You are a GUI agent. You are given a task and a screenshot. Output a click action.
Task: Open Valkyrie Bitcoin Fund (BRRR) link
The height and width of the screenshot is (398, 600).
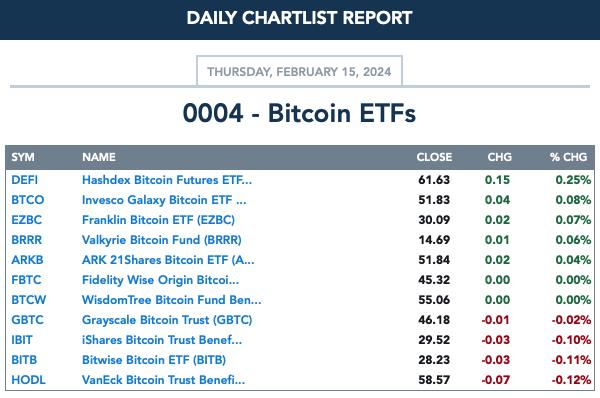161,240
